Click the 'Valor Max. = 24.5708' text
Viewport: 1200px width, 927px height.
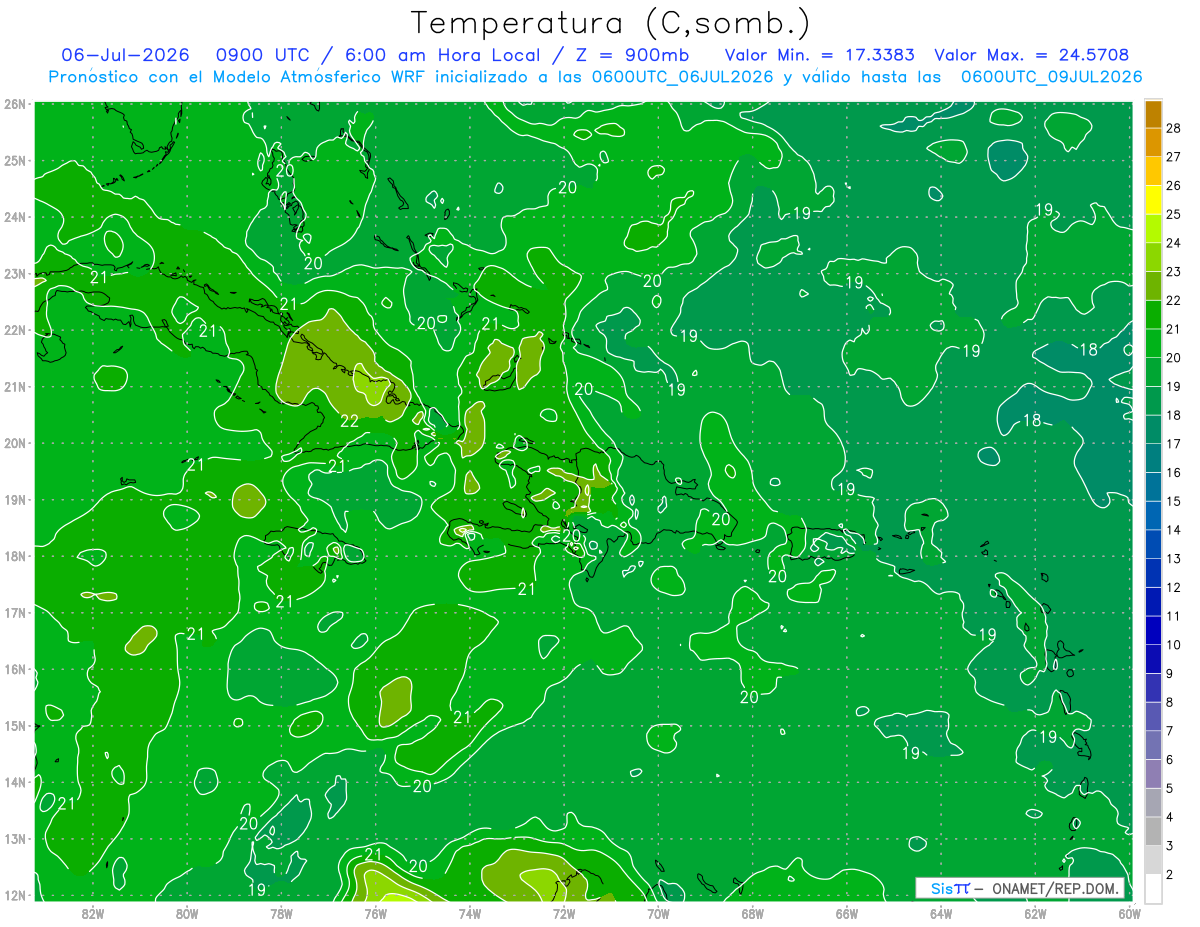[1031, 55]
